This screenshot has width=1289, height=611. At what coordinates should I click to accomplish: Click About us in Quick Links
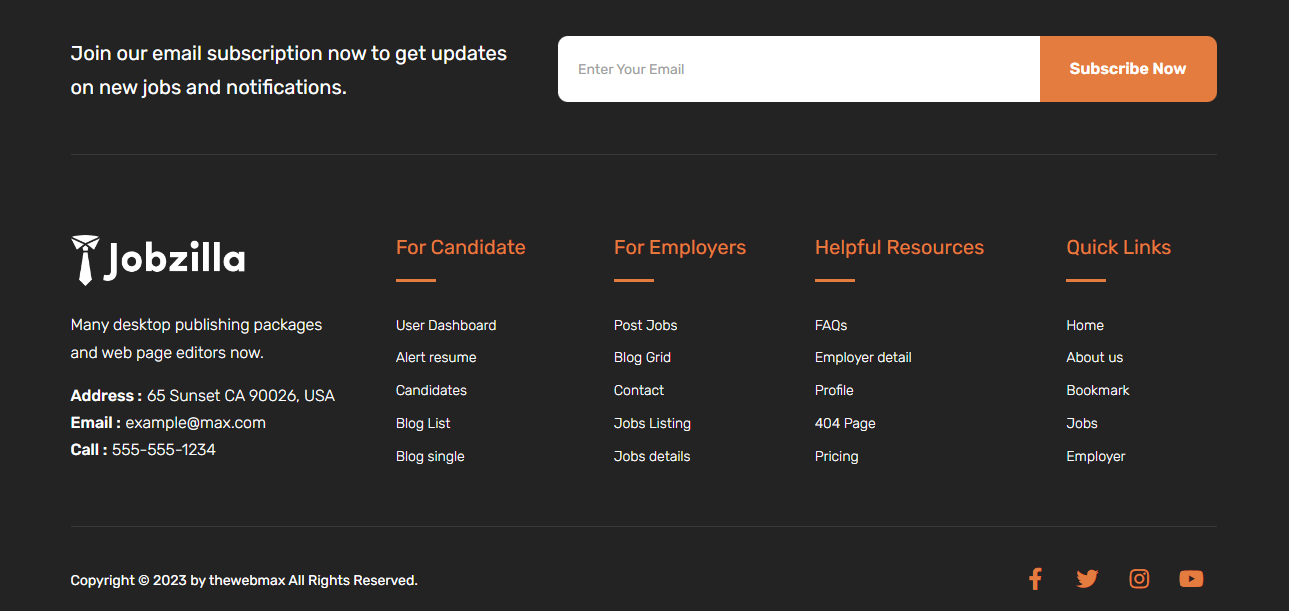(1094, 357)
